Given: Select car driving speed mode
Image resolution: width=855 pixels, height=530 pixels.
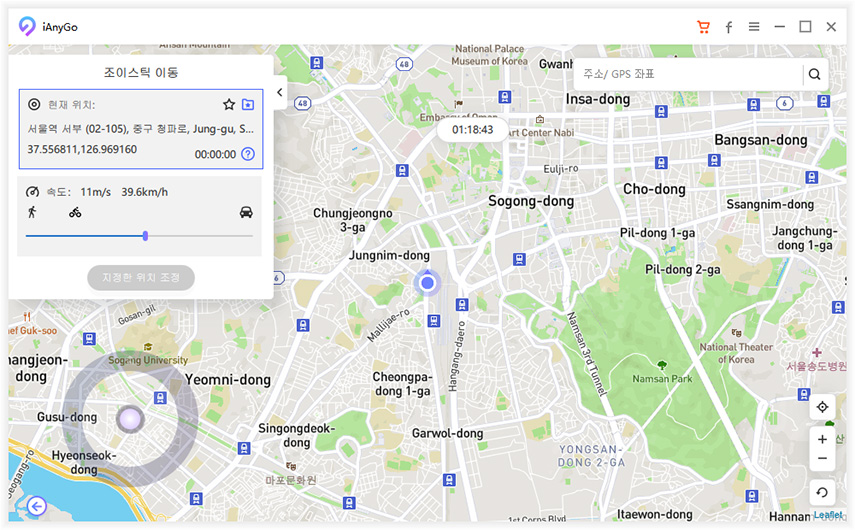Looking at the screenshot, I should (x=246, y=212).
